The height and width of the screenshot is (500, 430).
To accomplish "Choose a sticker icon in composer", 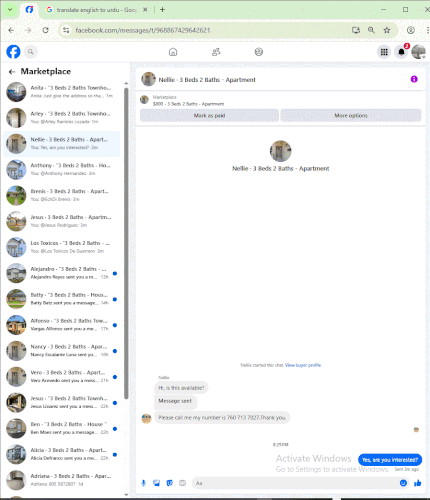I will tap(169, 483).
